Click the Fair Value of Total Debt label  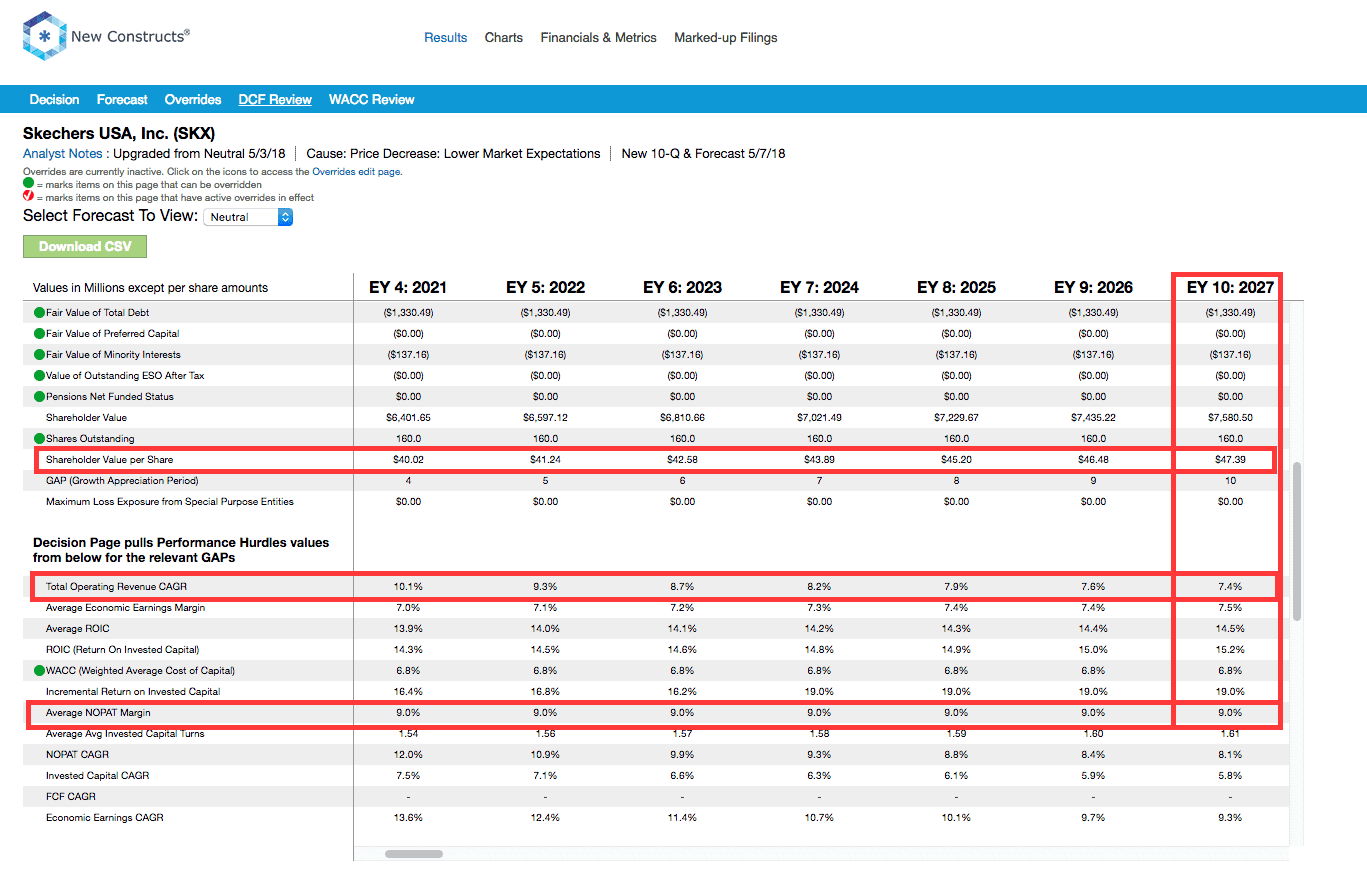point(97,313)
